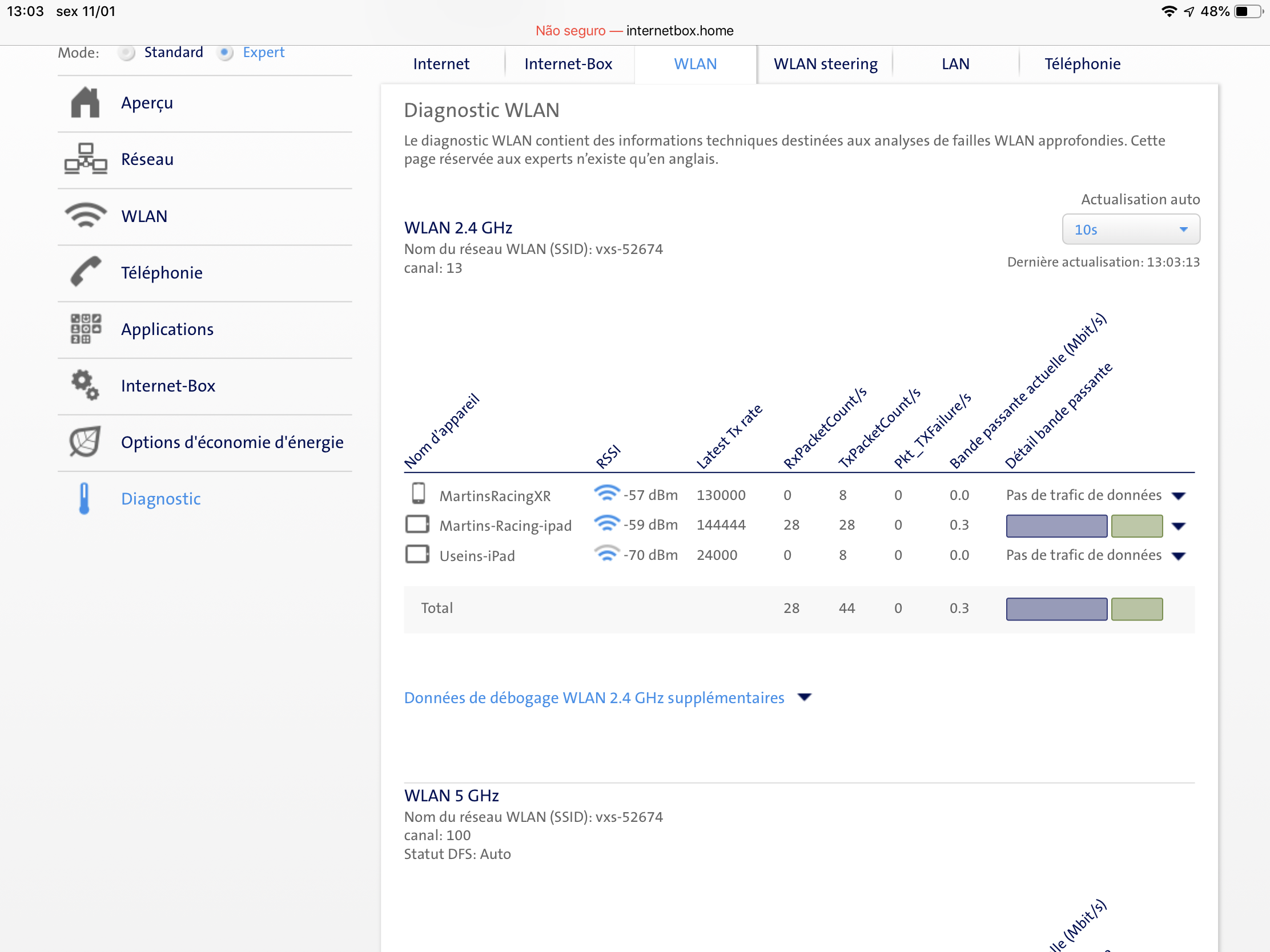This screenshot has width=1270, height=952.
Task: Click the Réseau network icon
Action: pos(85,159)
